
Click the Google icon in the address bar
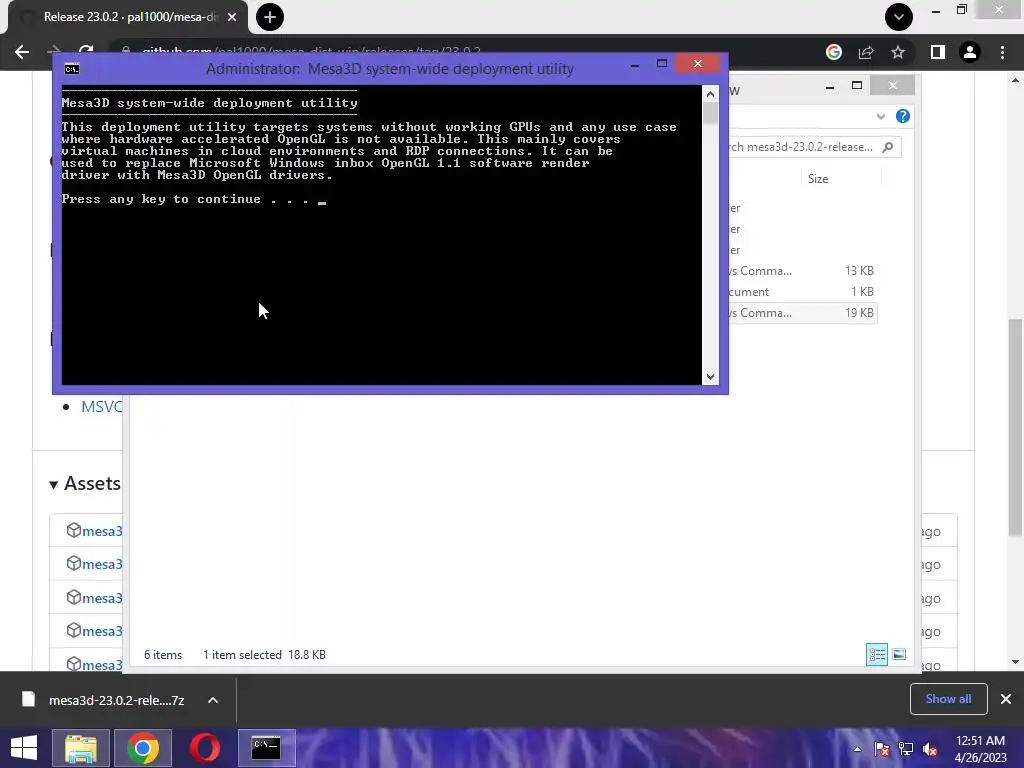tap(833, 52)
